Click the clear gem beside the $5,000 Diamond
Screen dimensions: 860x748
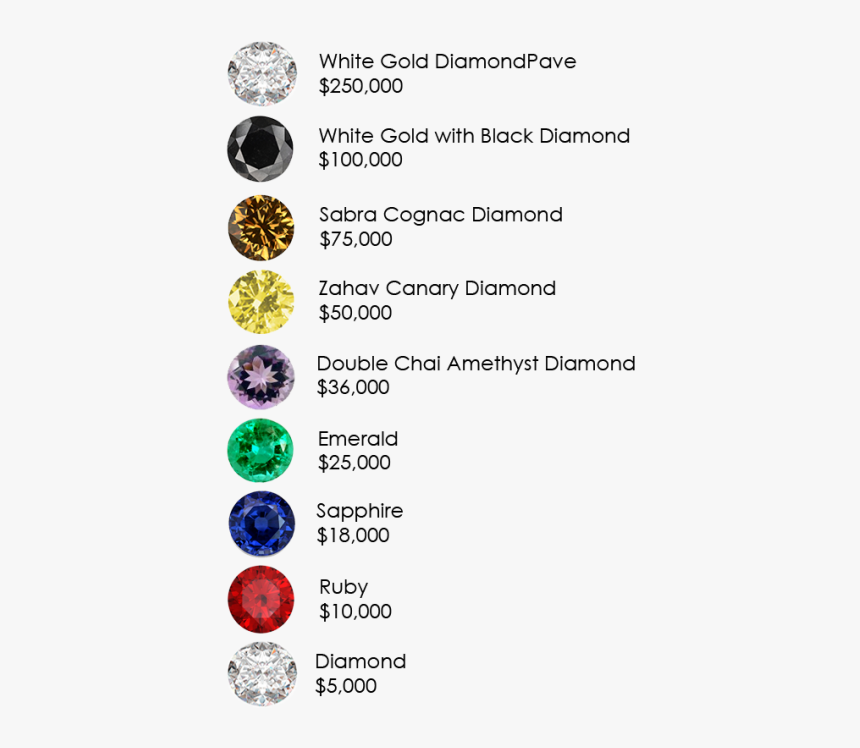pyautogui.click(x=261, y=674)
